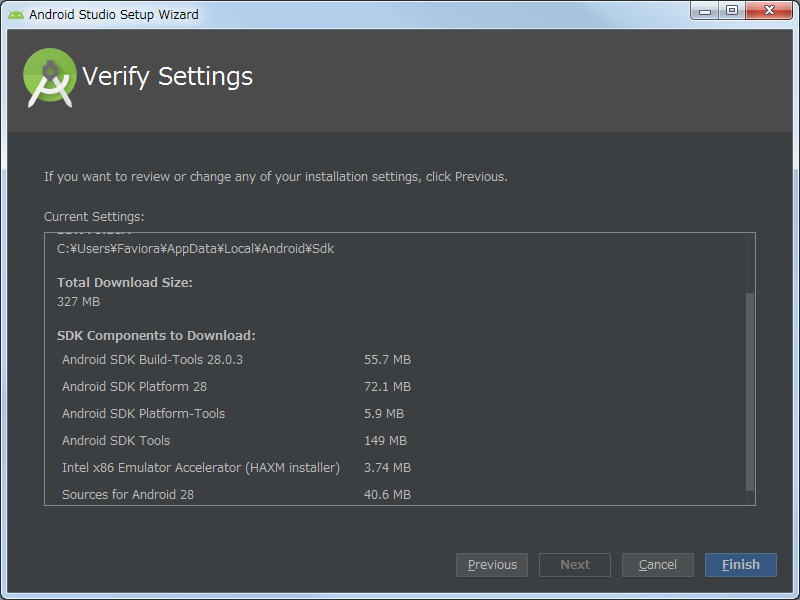Click the settings list vertical scrollbar thumb
Image resolution: width=800 pixels, height=600 pixels.
point(749,391)
